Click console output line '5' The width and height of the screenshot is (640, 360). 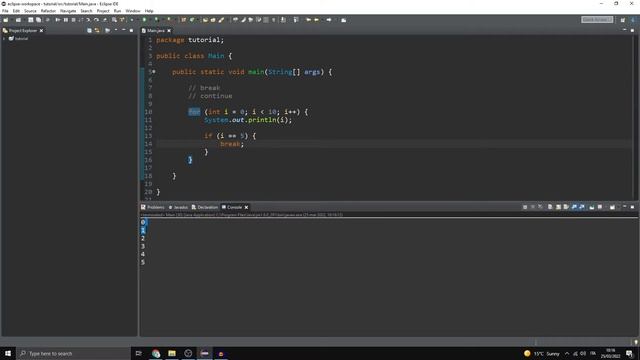coord(143,262)
